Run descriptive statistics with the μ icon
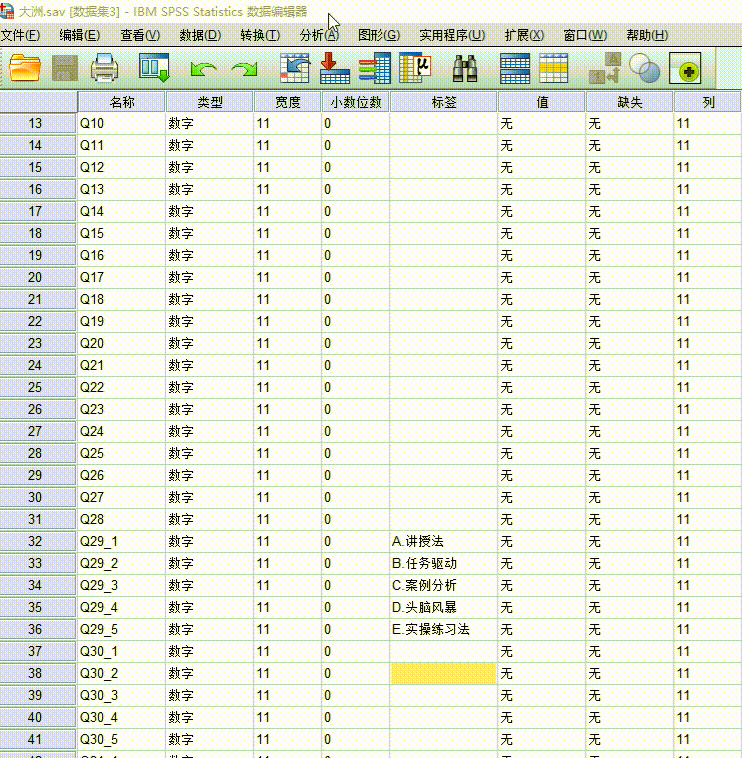742x758 pixels. (x=415, y=68)
